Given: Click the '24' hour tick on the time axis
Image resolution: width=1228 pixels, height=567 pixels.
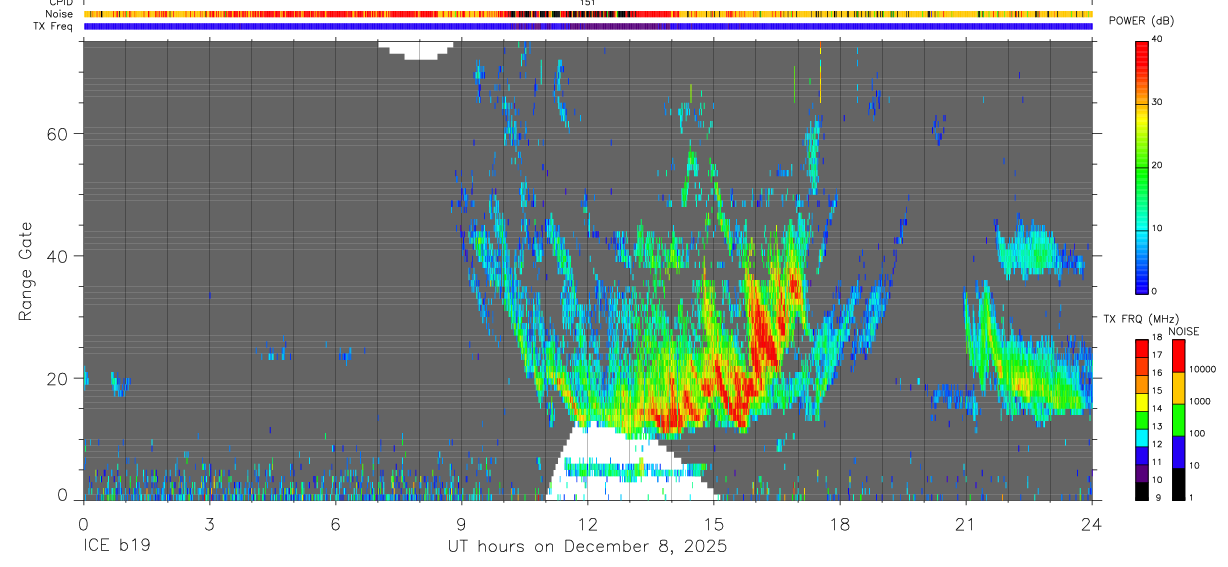Looking at the screenshot, I should coord(1091,523).
